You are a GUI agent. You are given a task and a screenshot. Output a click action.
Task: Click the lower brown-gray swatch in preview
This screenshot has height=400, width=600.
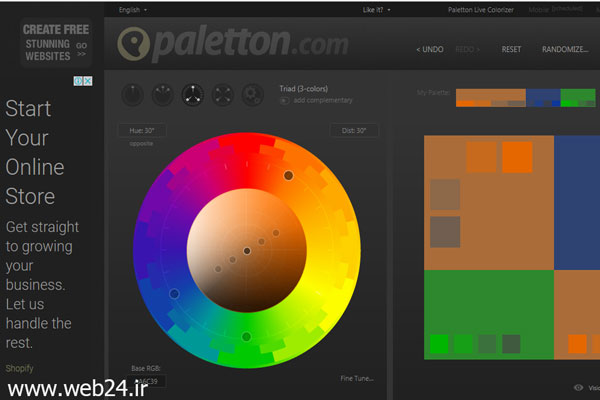click(445, 232)
